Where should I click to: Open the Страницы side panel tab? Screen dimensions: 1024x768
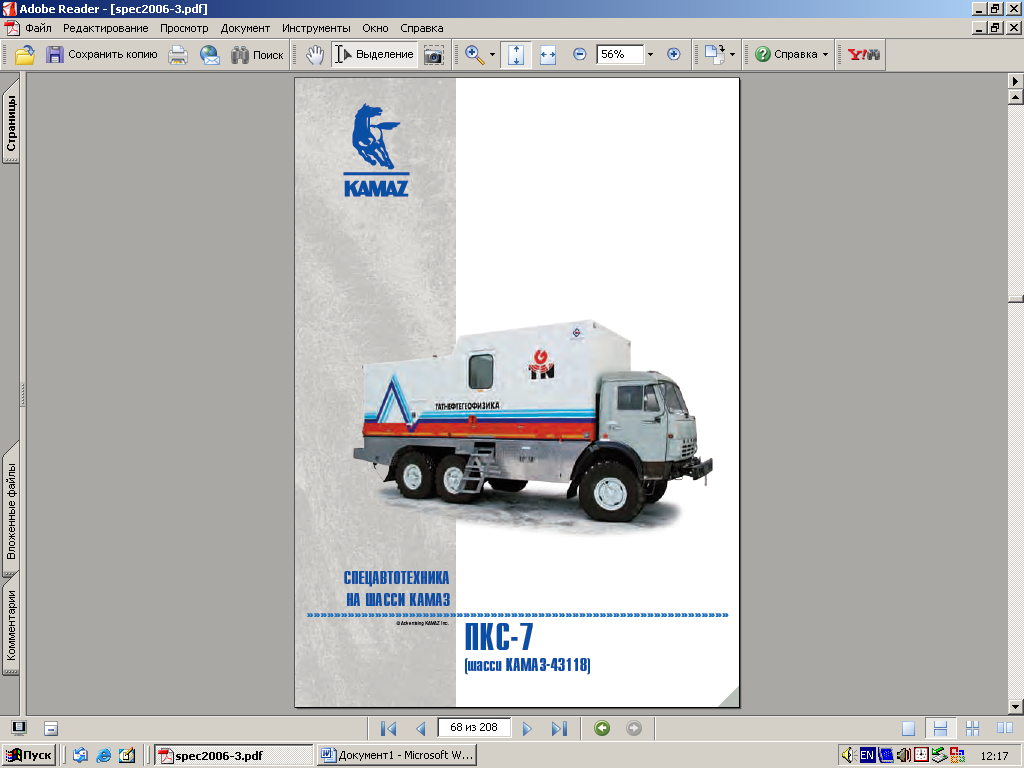tap(11, 121)
